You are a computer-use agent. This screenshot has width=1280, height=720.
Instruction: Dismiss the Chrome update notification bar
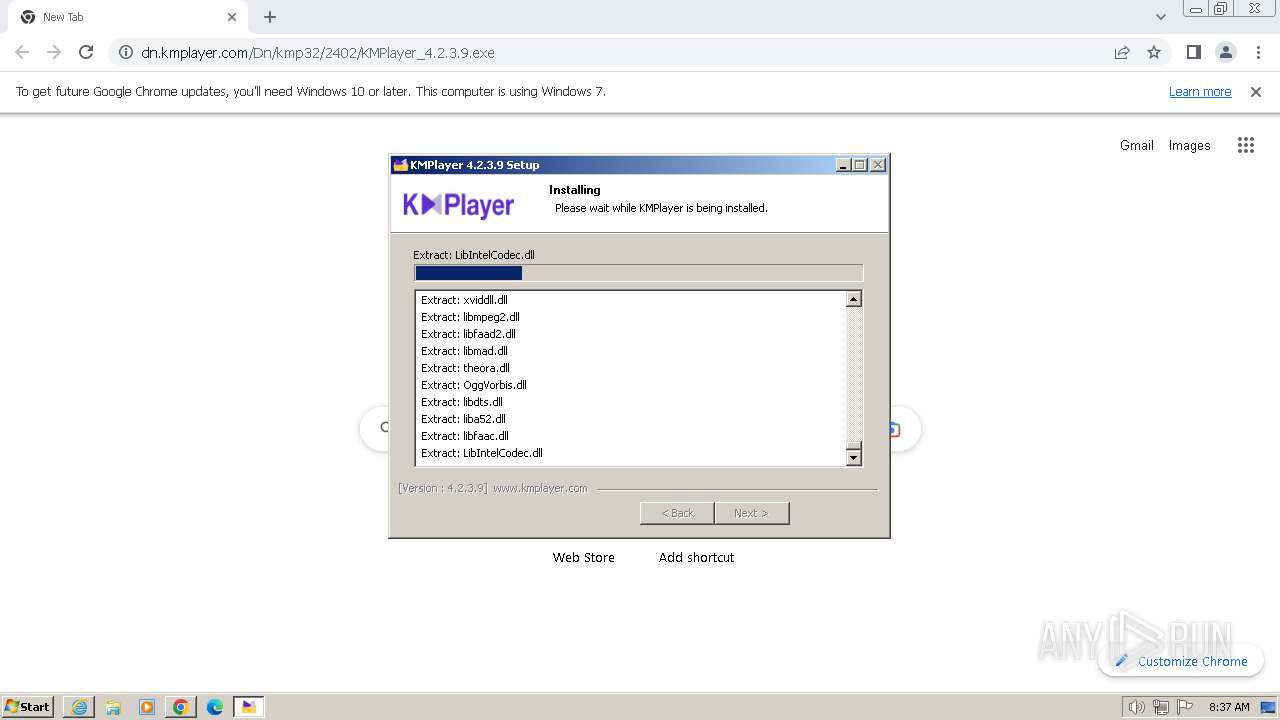[1256, 91]
